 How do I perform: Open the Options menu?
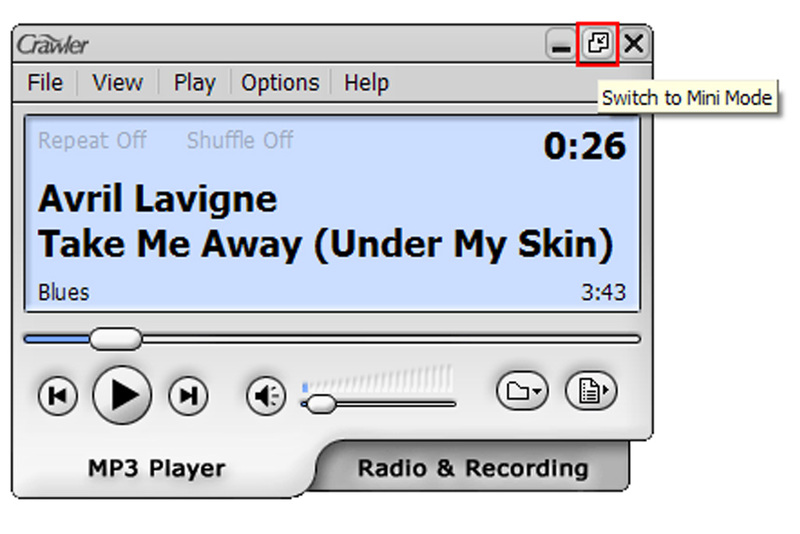(x=280, y=83)
